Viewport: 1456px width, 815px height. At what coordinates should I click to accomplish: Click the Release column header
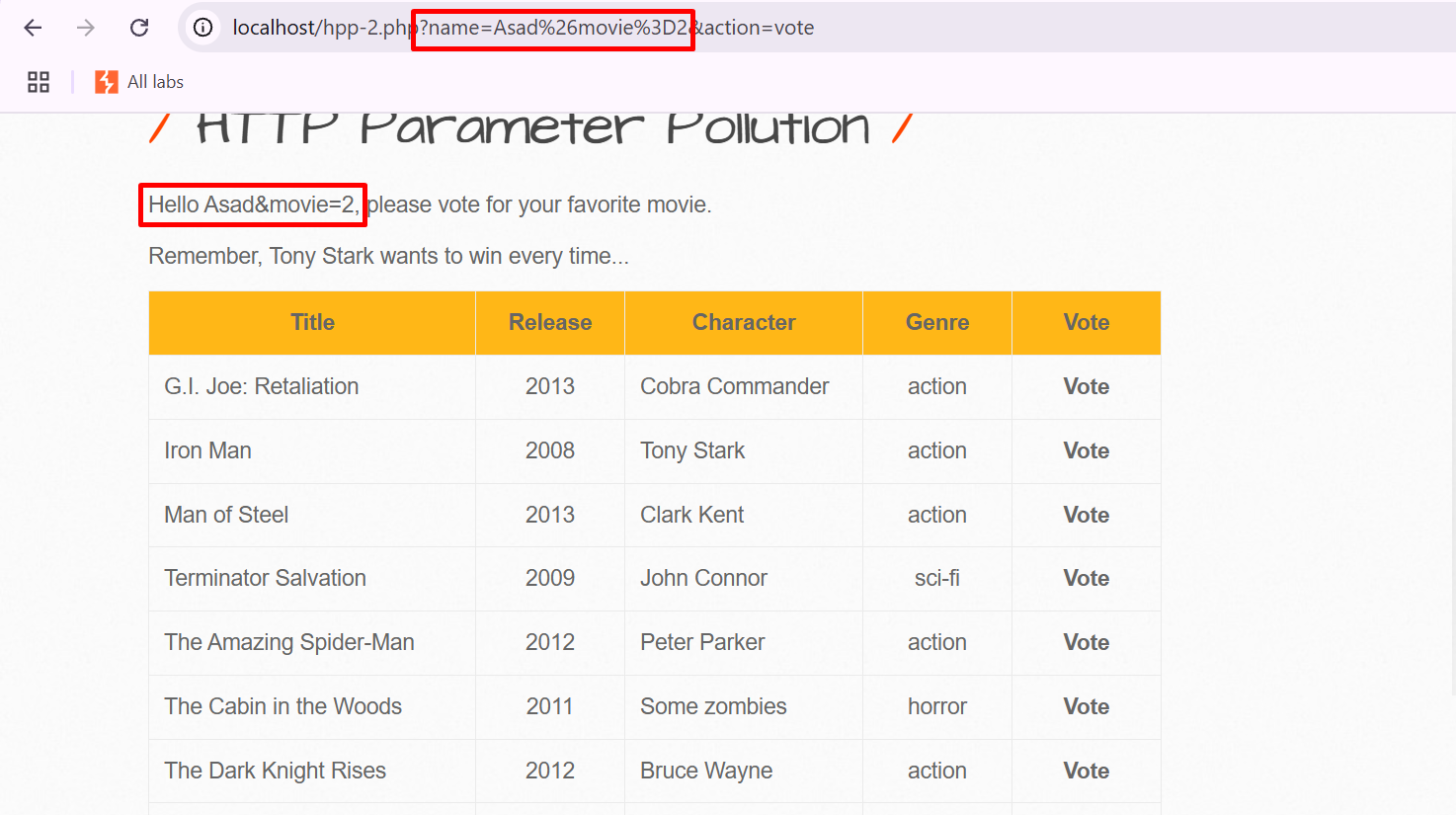(550, 322)
